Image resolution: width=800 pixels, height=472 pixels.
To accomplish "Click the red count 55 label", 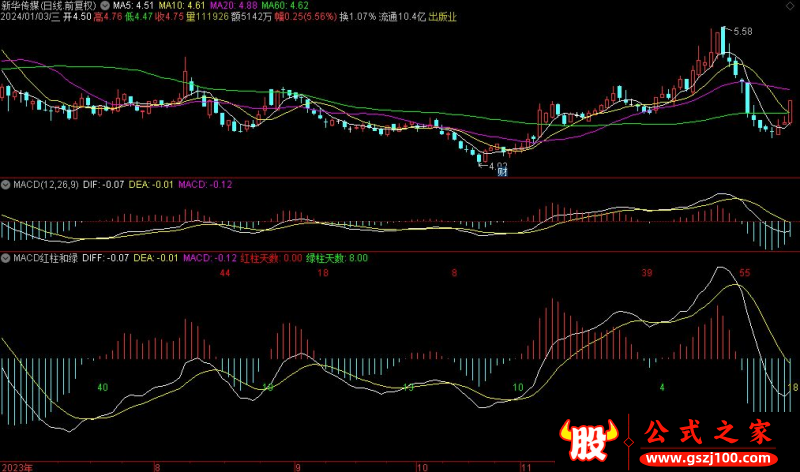I will [745, 274].
